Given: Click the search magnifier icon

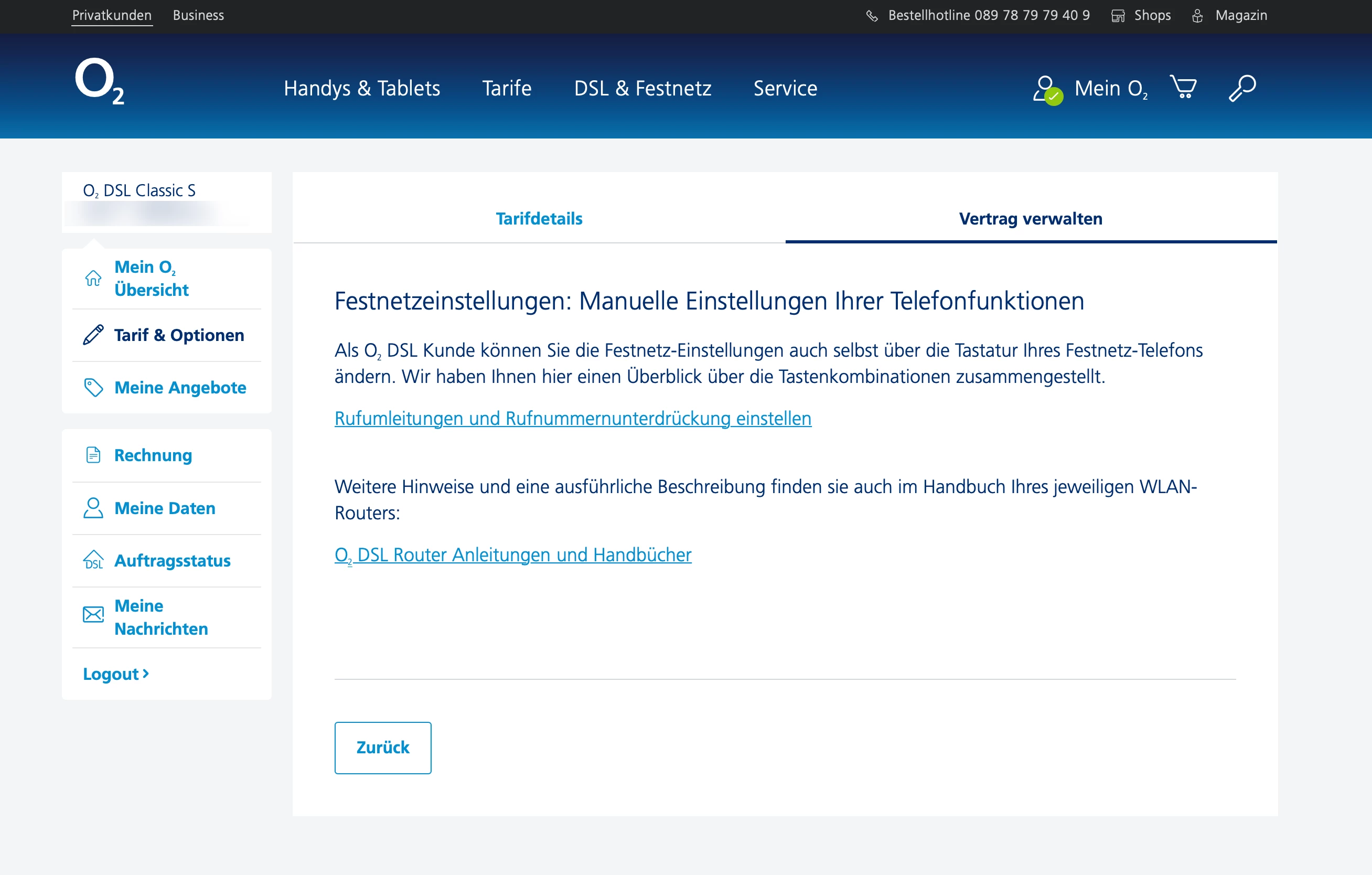Looking at the screenshot, I should click(1241, 88).
